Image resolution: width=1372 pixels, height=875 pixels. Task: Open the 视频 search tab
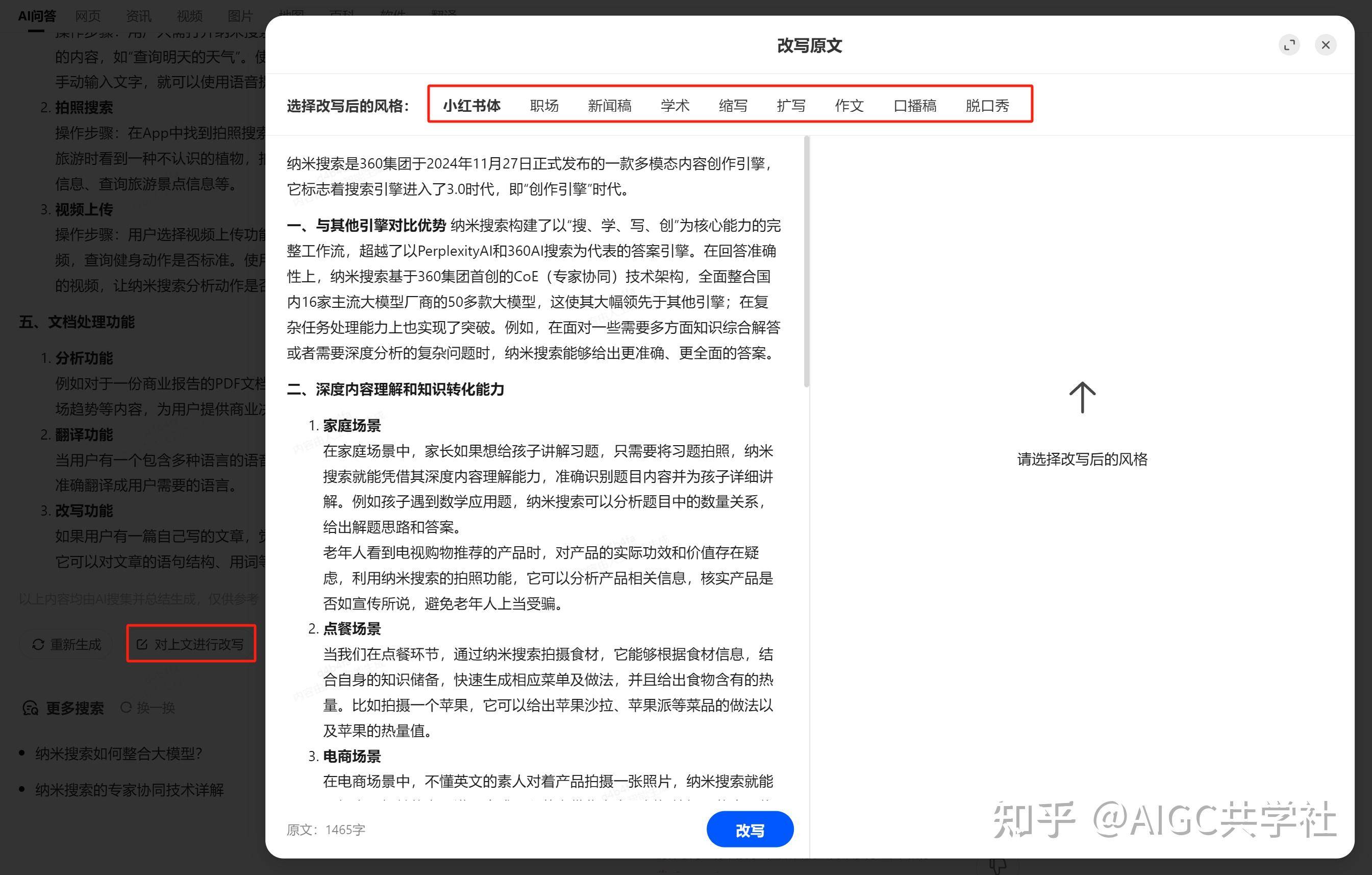[x=189, y=15]
